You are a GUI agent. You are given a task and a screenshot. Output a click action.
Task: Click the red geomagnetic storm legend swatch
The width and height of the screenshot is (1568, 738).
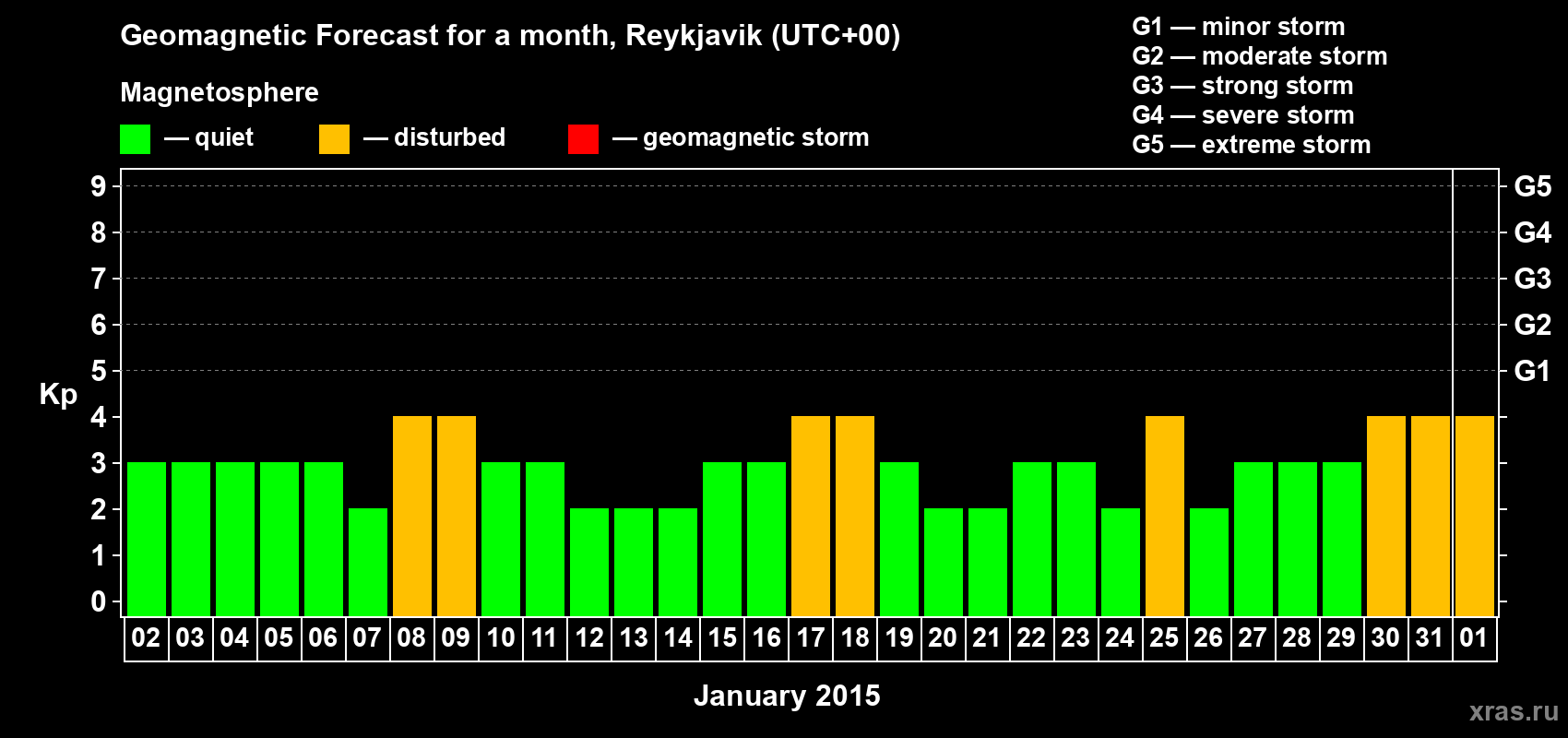coord(583,139)
